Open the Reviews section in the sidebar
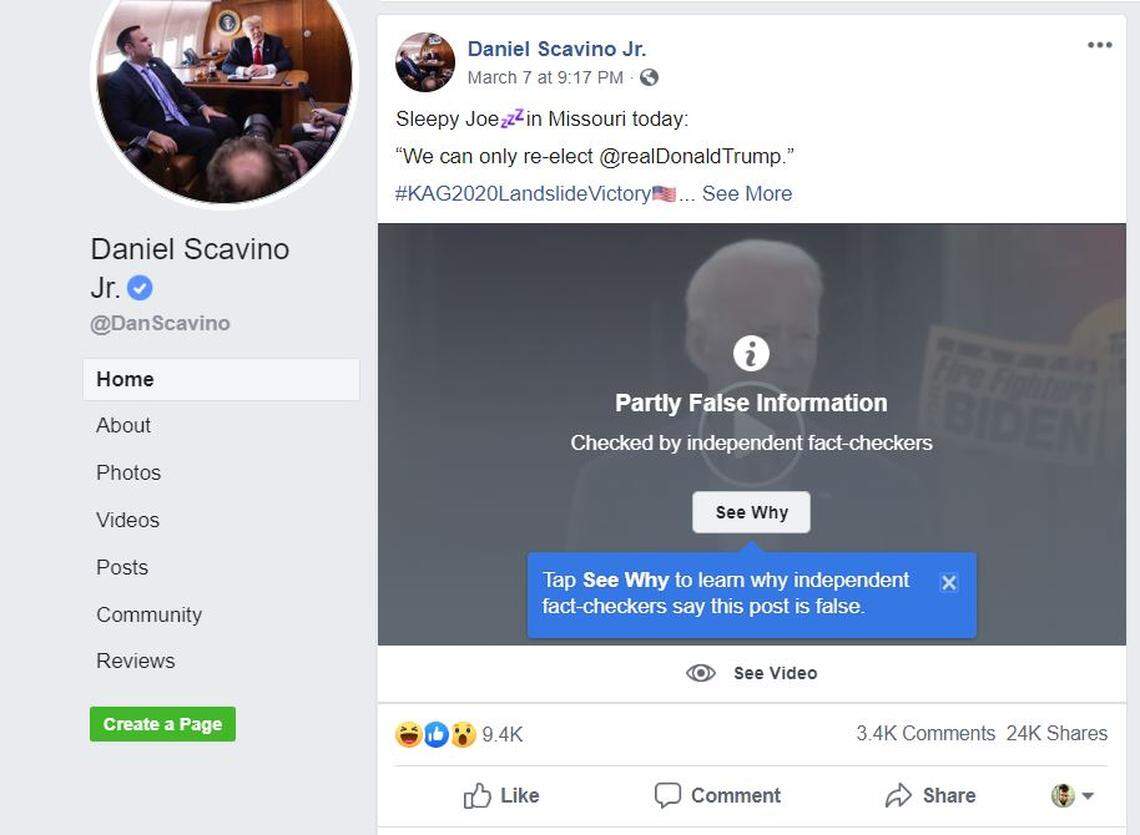Screen dimensions: 1140x835 [x=135, y=660]
